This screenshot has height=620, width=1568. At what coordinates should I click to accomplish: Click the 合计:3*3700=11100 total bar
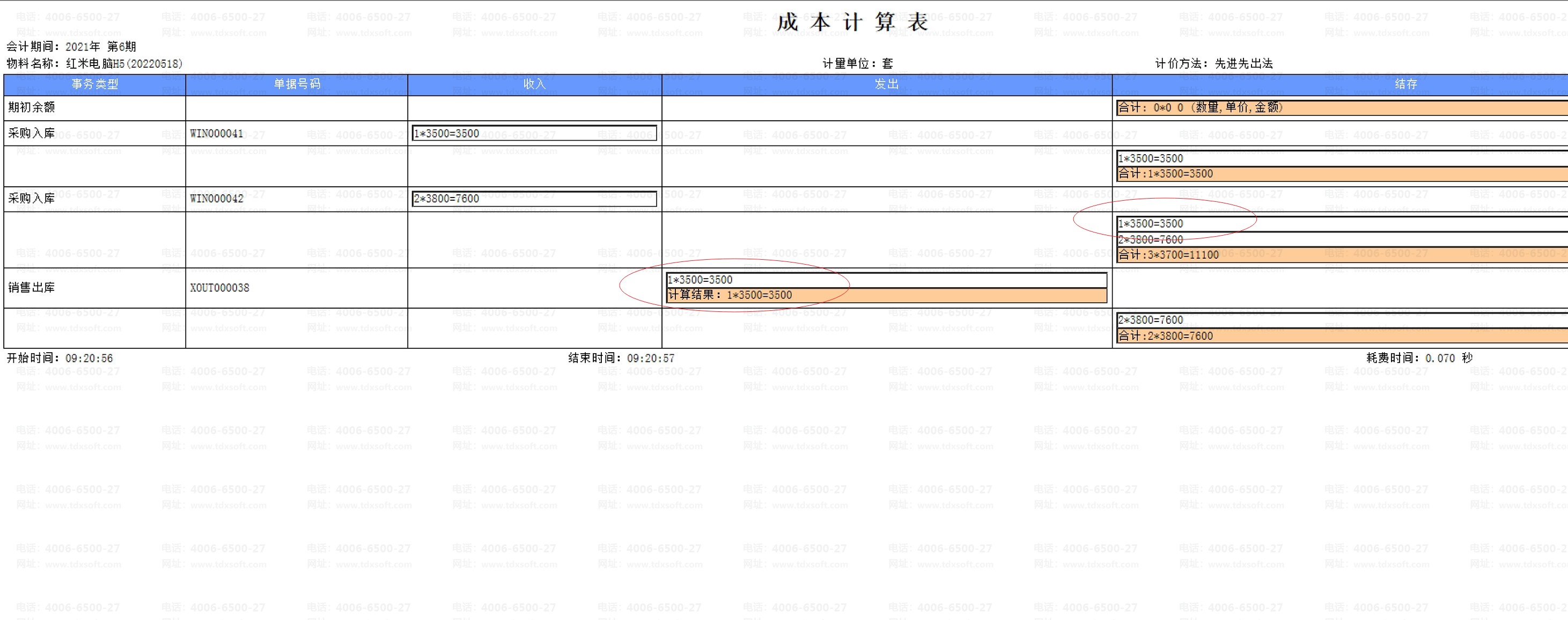tap(1339, 254)
